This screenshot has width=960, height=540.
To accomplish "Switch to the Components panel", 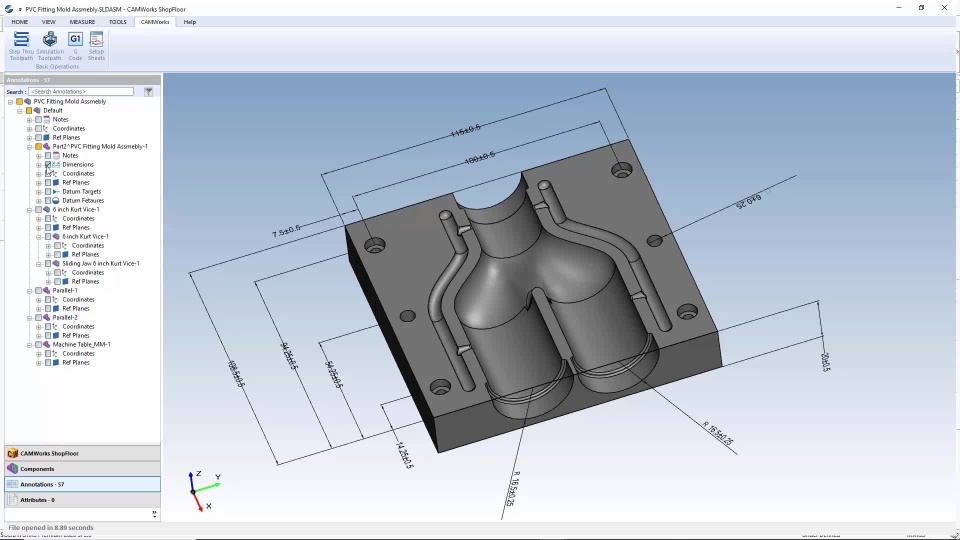I will [x=83, y=469].
